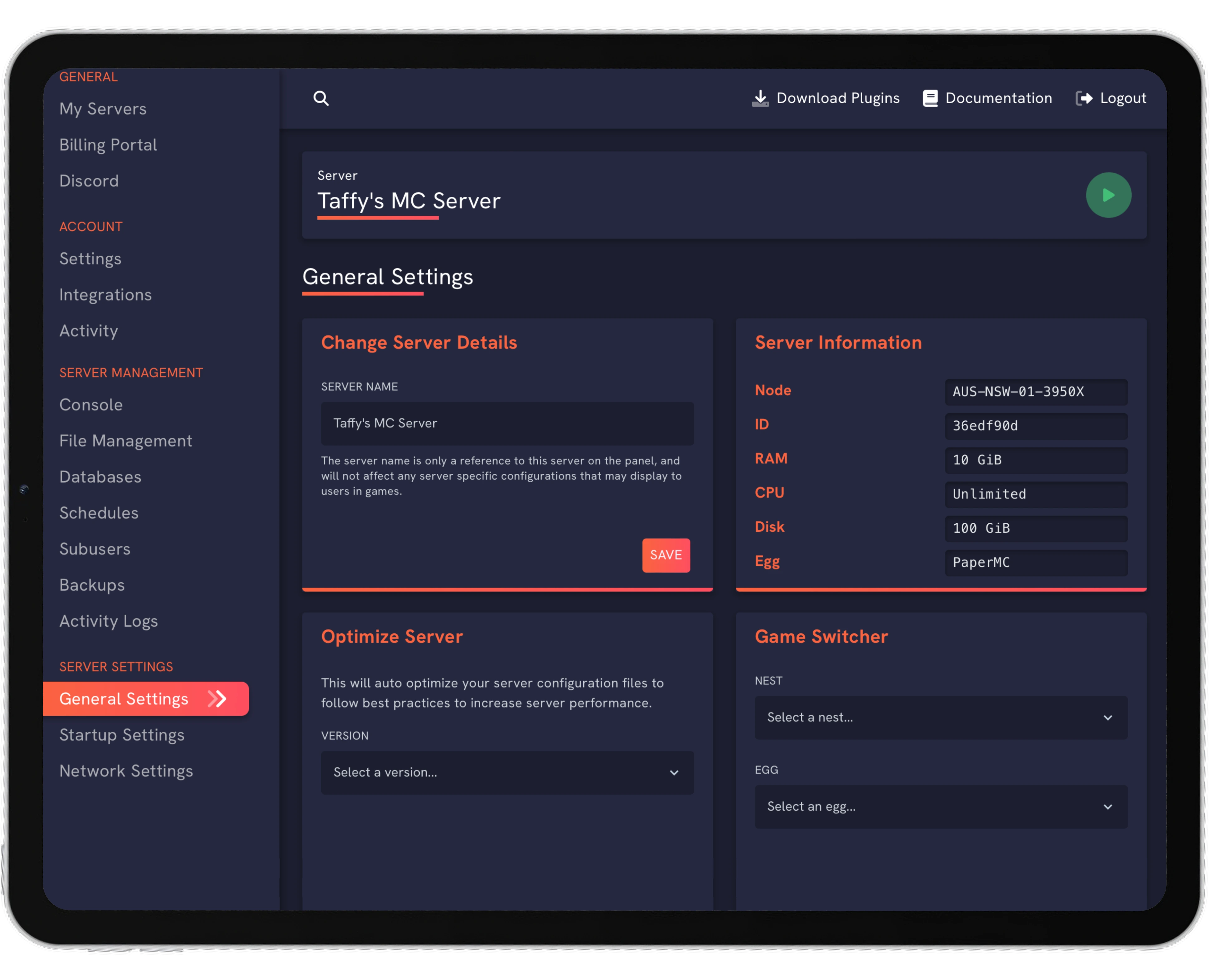Open the Nest dropdown in Game Switcher
This screenshot has height=980, width=1215.
click(x=941, y=718)
